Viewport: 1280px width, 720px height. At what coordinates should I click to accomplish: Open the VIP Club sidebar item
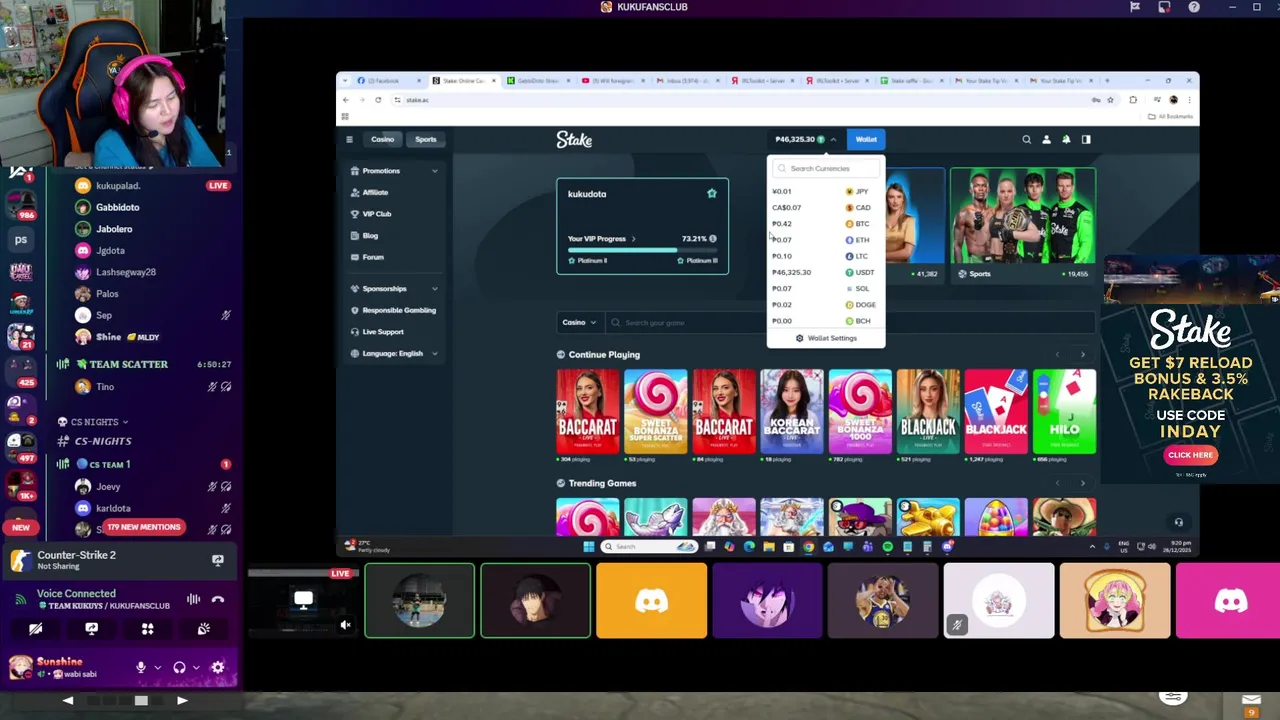[377, 214]
